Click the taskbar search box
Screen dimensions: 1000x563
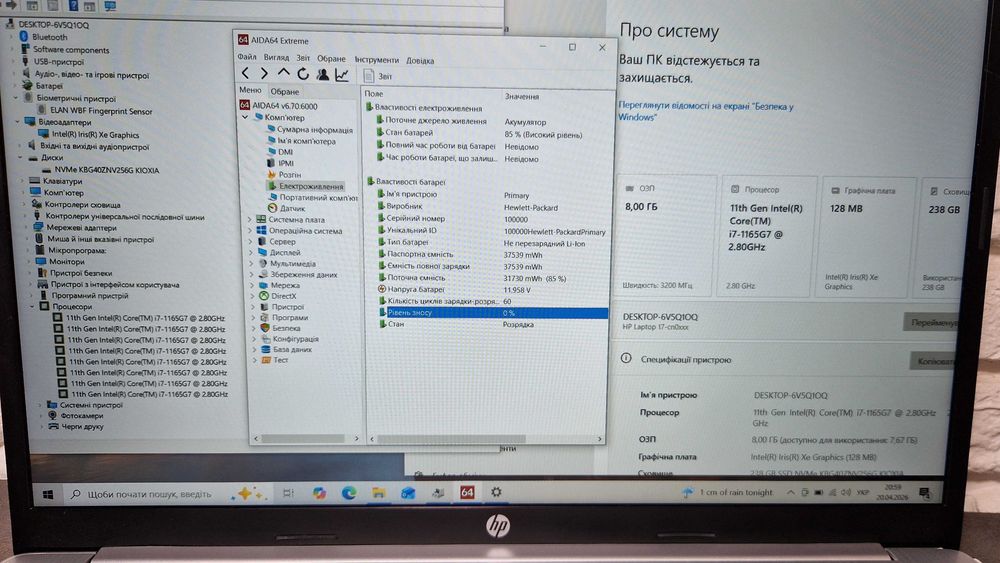click(x=149, y=494)
